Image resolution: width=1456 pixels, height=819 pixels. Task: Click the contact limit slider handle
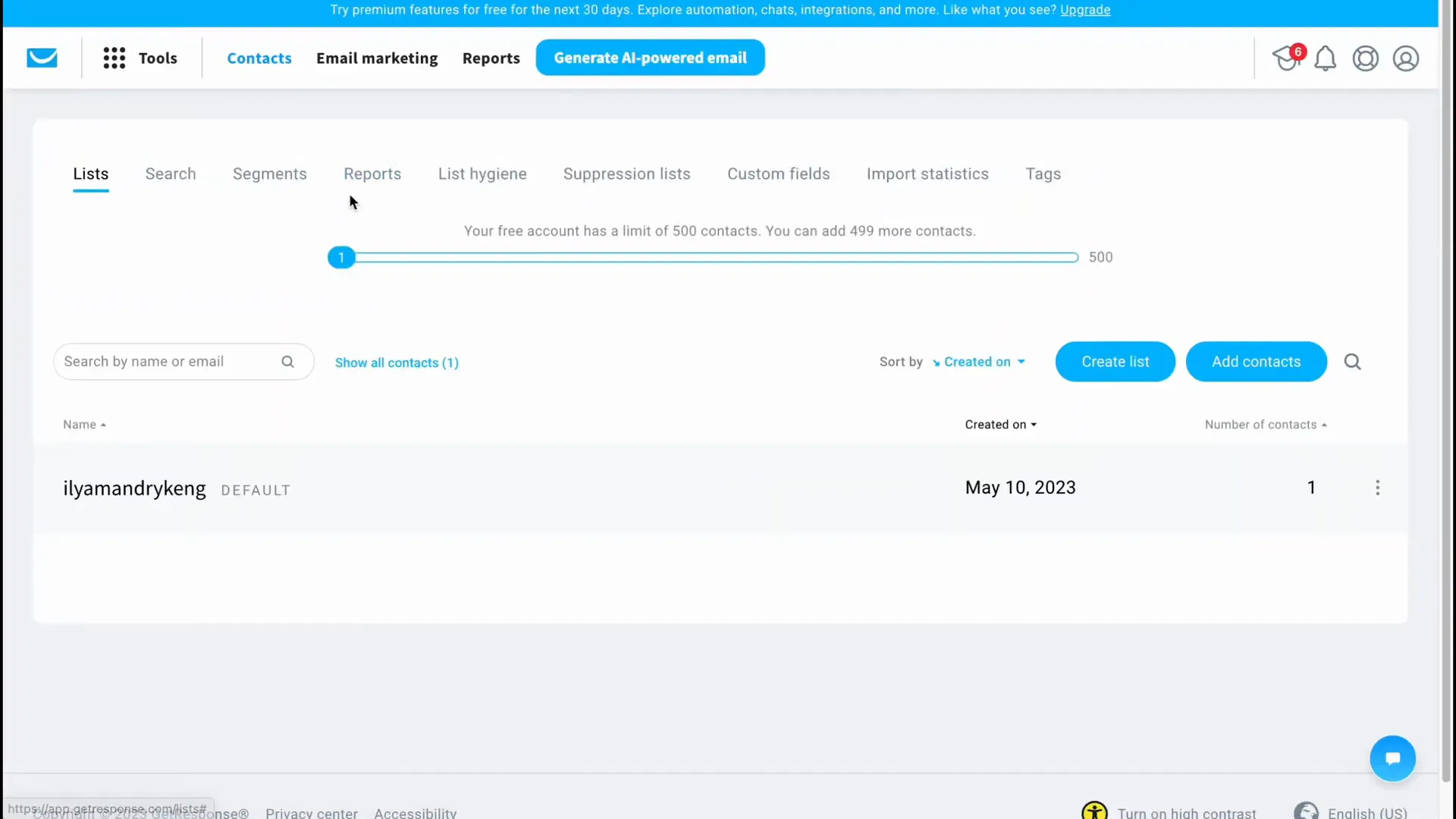[341, 258]
